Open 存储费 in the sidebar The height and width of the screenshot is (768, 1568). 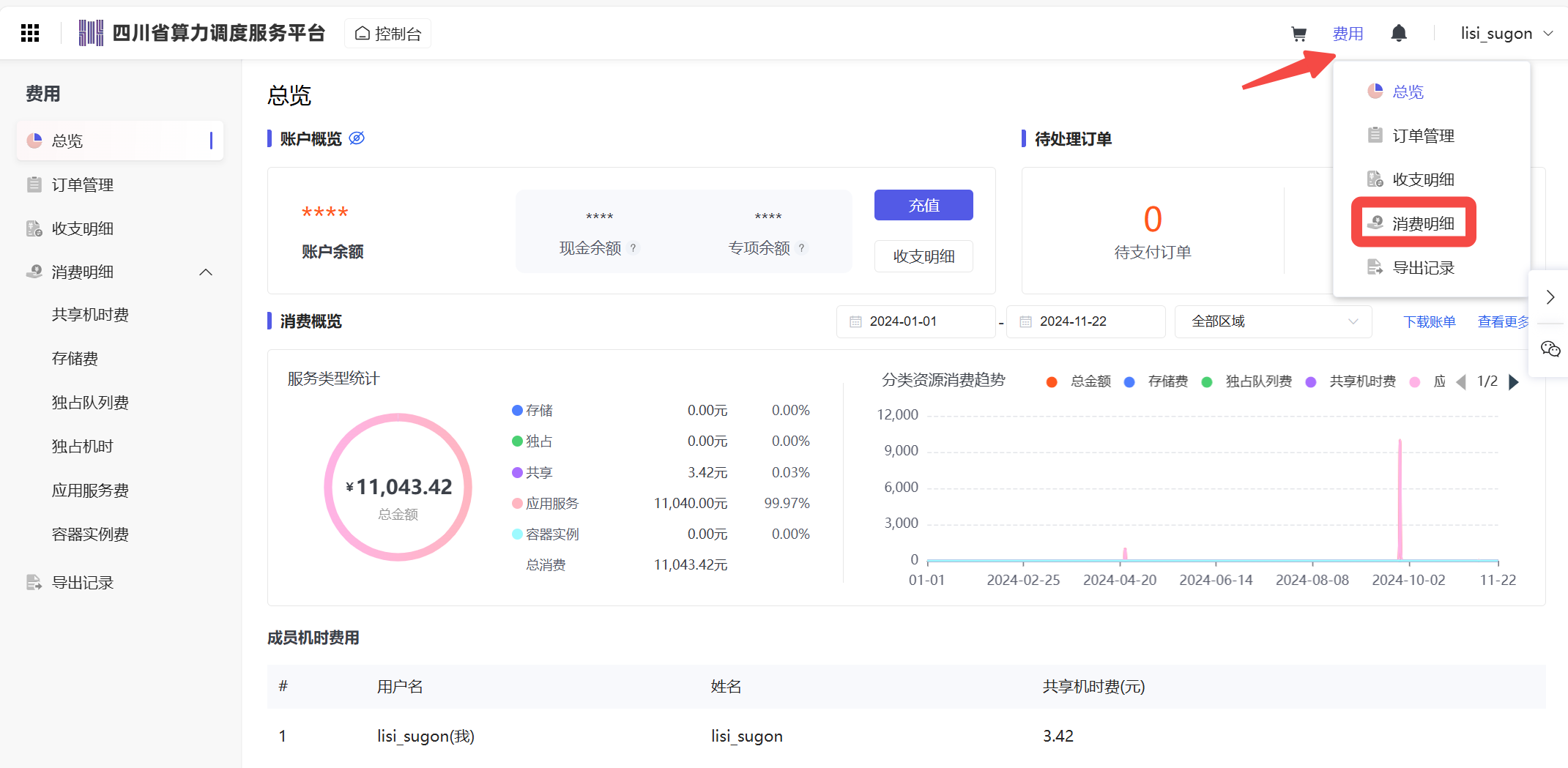75,359
